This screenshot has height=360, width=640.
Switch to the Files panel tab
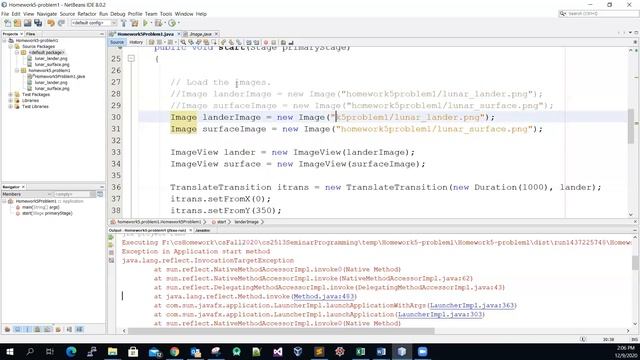[31, 34]
